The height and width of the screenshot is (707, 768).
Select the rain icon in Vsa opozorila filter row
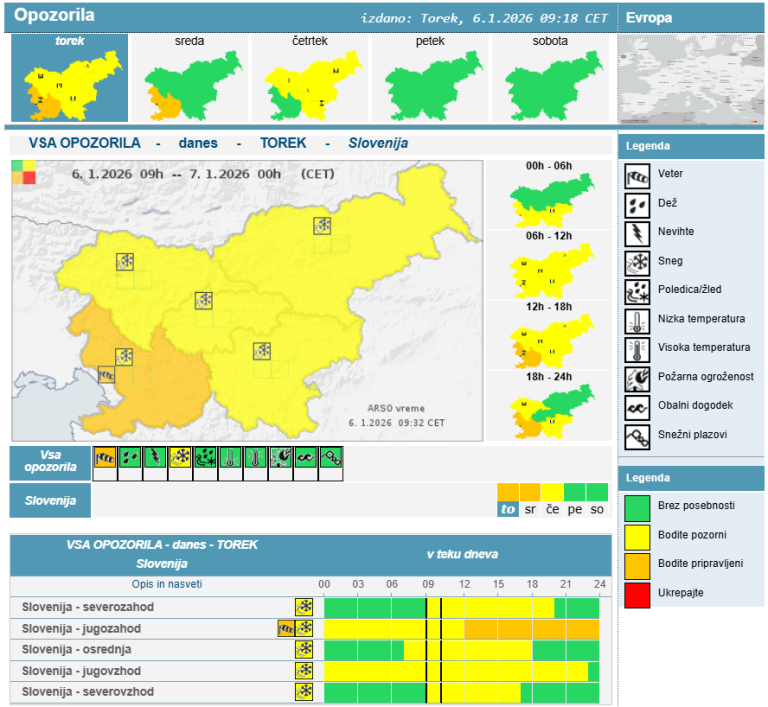coord(130,458)
